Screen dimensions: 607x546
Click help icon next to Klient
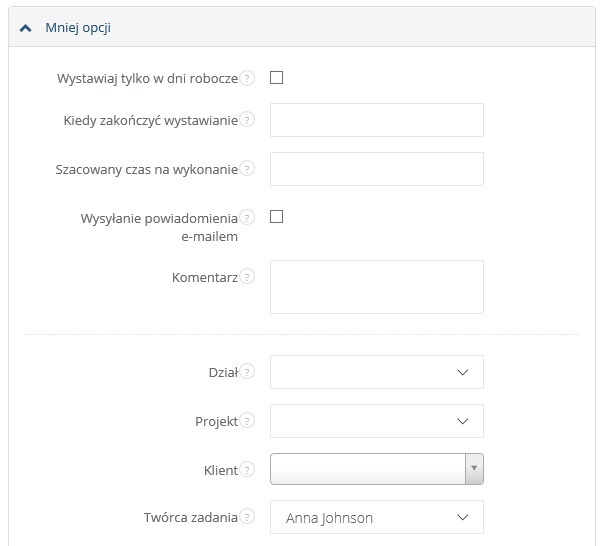tap(247, 468)
